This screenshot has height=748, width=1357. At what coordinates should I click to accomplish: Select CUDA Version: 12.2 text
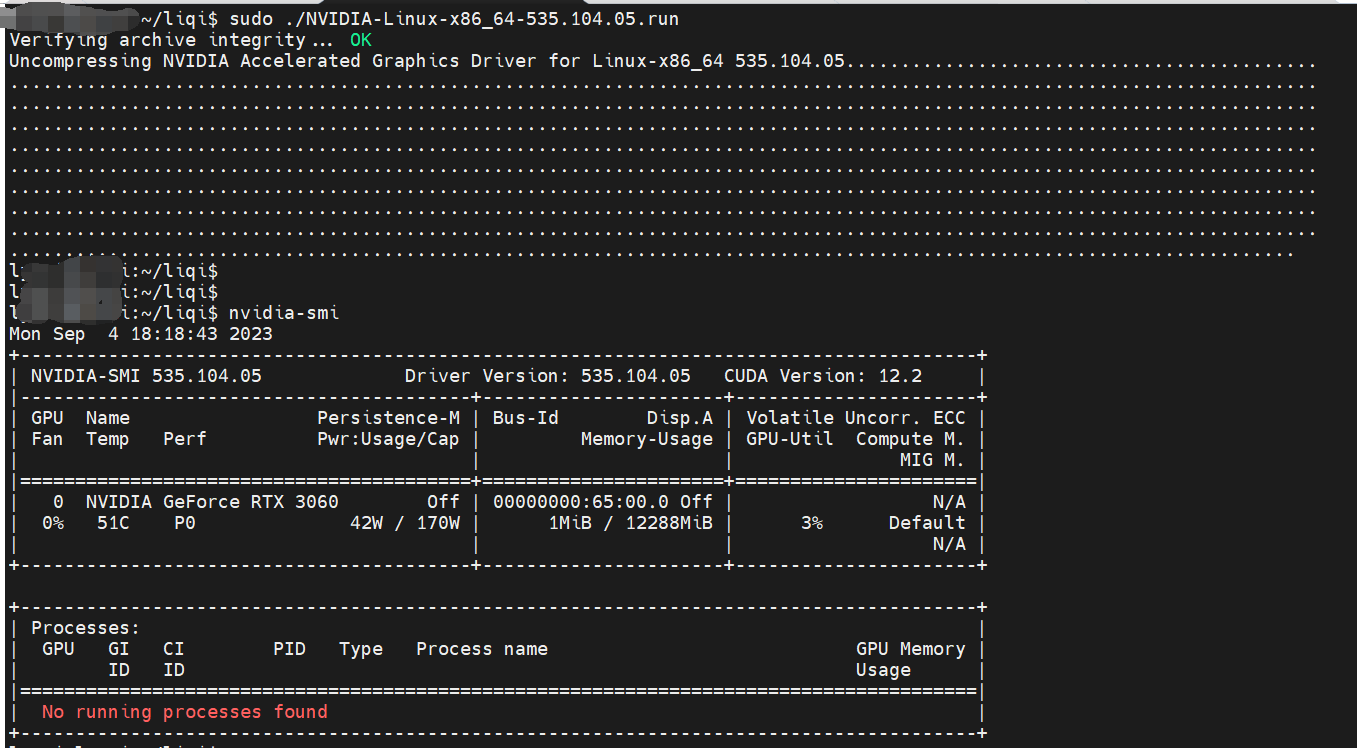pos(823,376)
